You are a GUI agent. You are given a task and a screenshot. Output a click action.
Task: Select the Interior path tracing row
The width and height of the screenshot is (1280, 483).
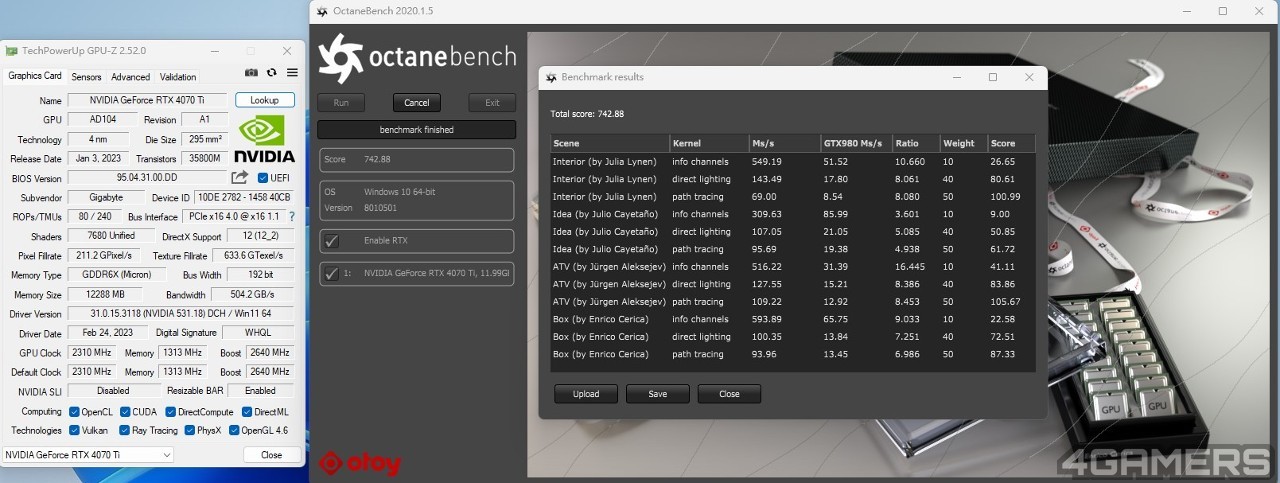point(793,196)
